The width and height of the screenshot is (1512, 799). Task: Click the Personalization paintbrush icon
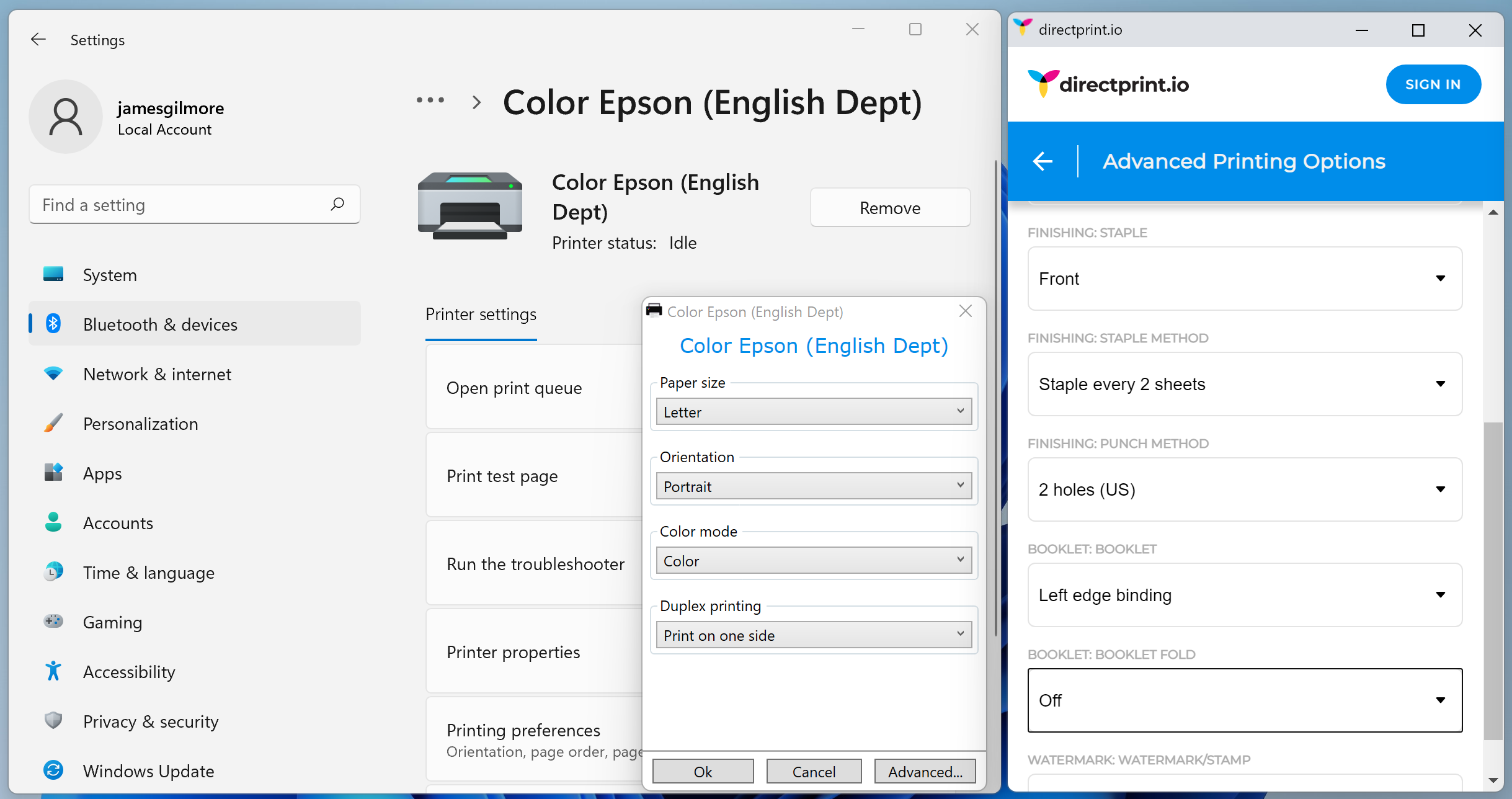point(53,423)
